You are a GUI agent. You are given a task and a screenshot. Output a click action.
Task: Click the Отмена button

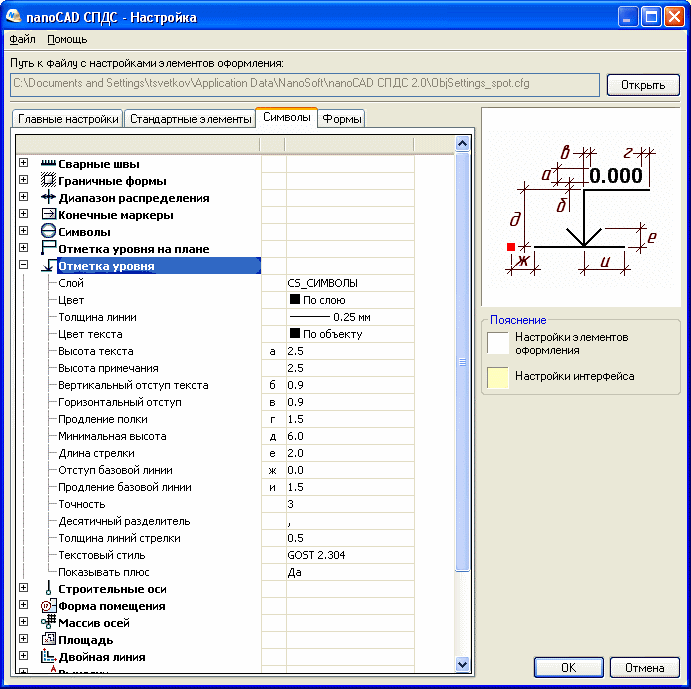(644, 667)
